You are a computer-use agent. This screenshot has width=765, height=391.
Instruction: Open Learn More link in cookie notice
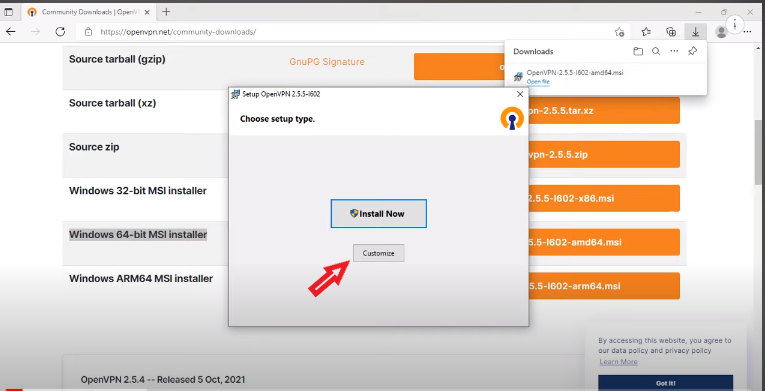coord(618,362)
